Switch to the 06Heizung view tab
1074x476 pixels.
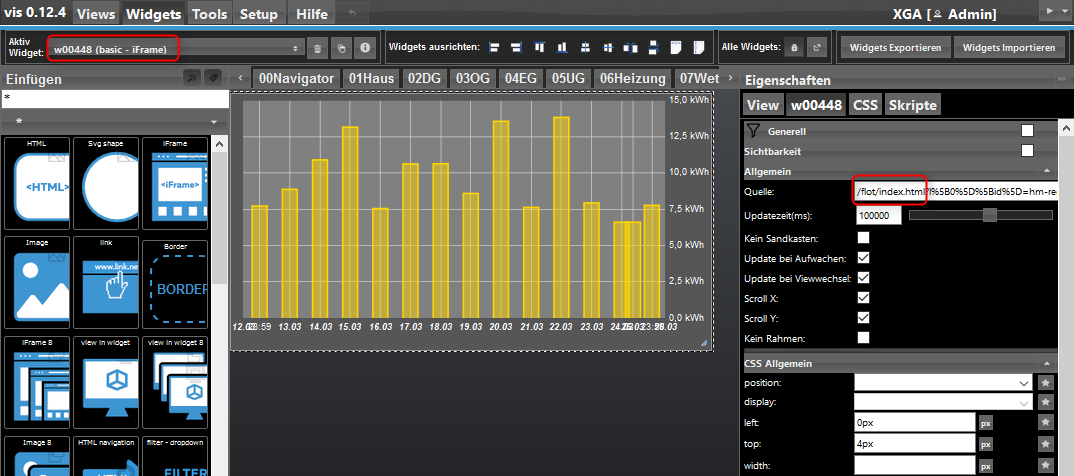coord(632,78)
